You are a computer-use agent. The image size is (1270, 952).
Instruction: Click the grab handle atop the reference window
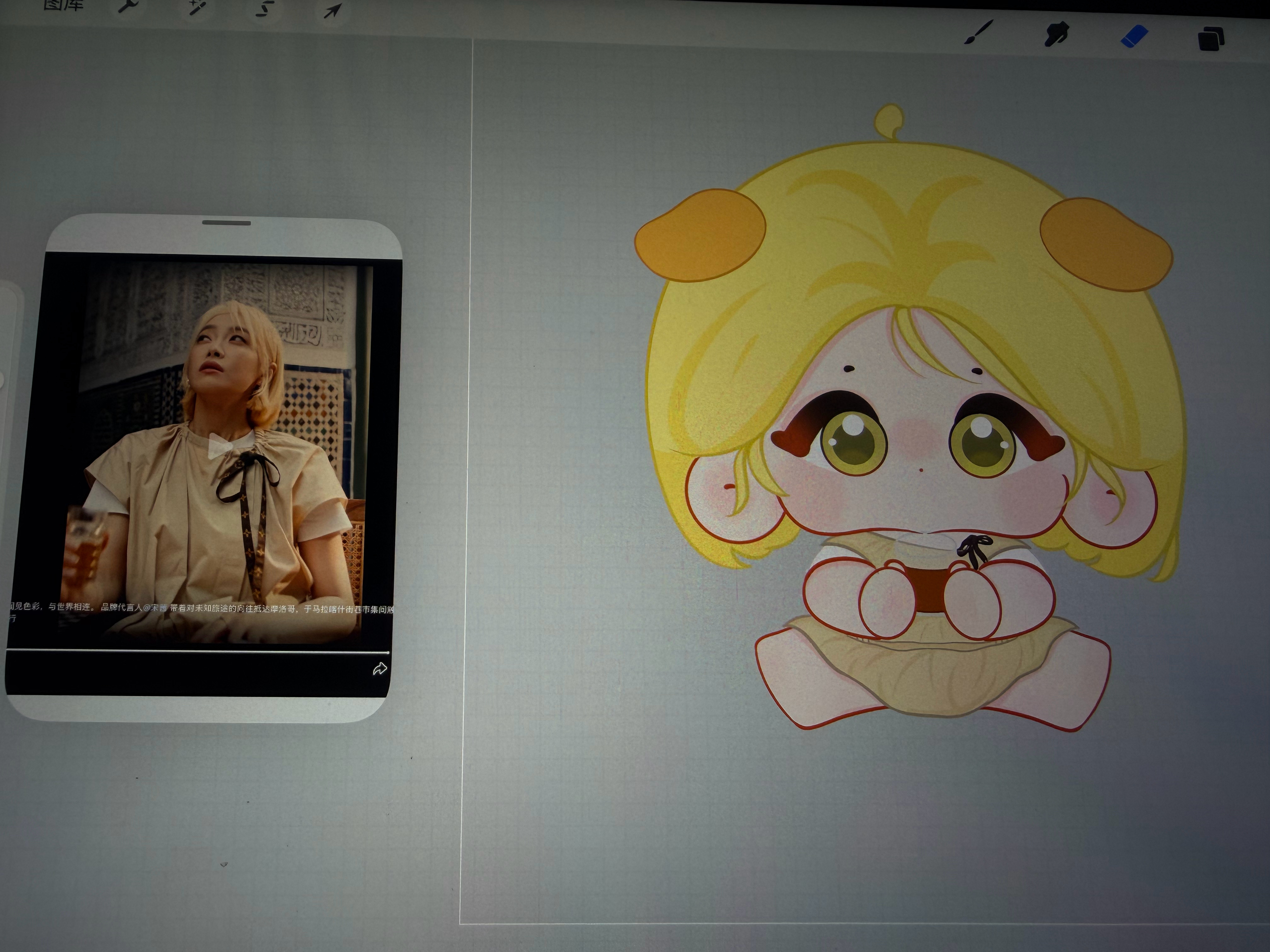pyautogui.click(x=226, y=223)
